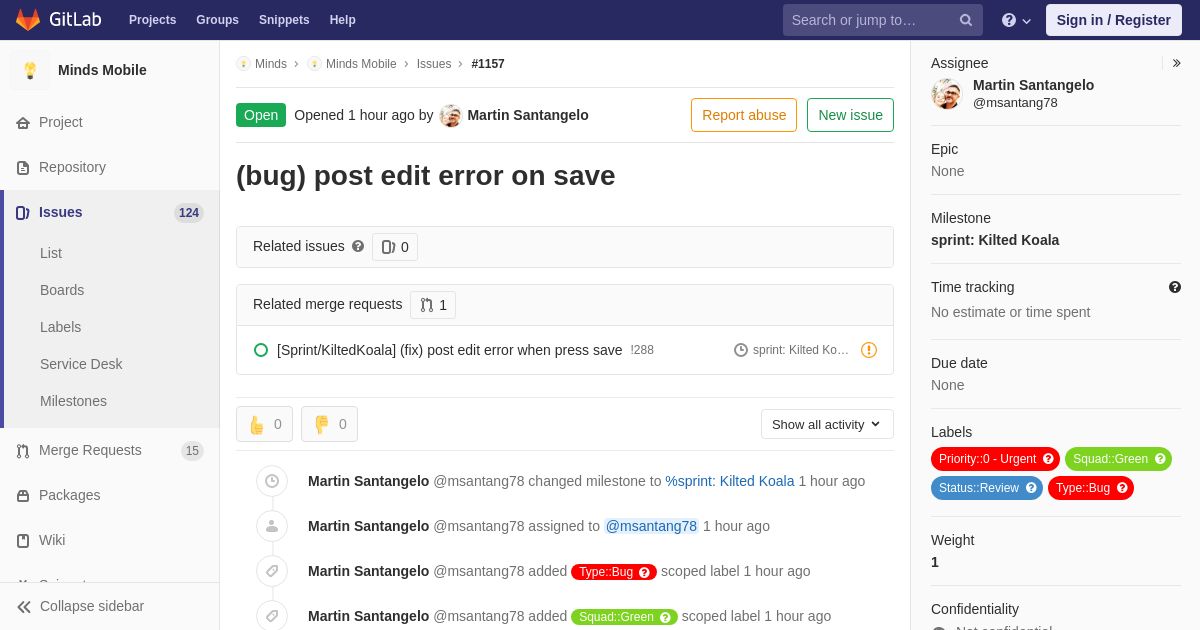Click the Minds Mobile lightbulb avatar

point(30,70)
